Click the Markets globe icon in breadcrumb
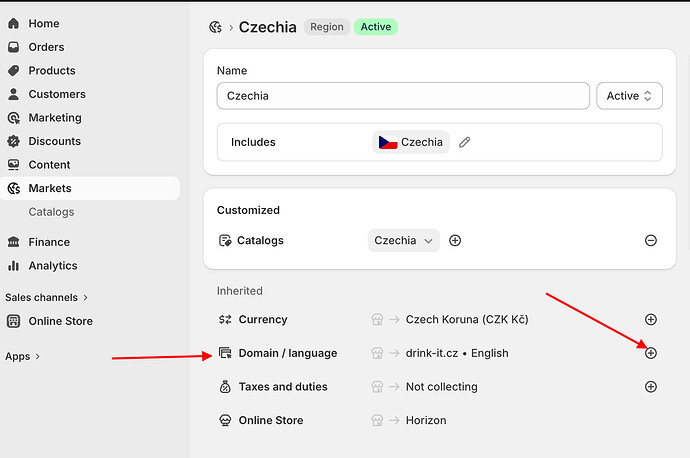This screenshot has height=458, width=690. 215,27
